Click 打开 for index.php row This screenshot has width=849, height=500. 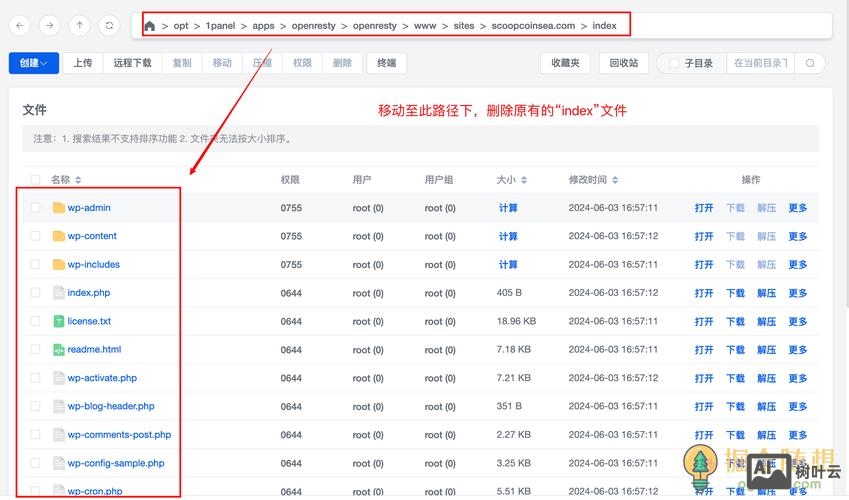pos(704,293)
